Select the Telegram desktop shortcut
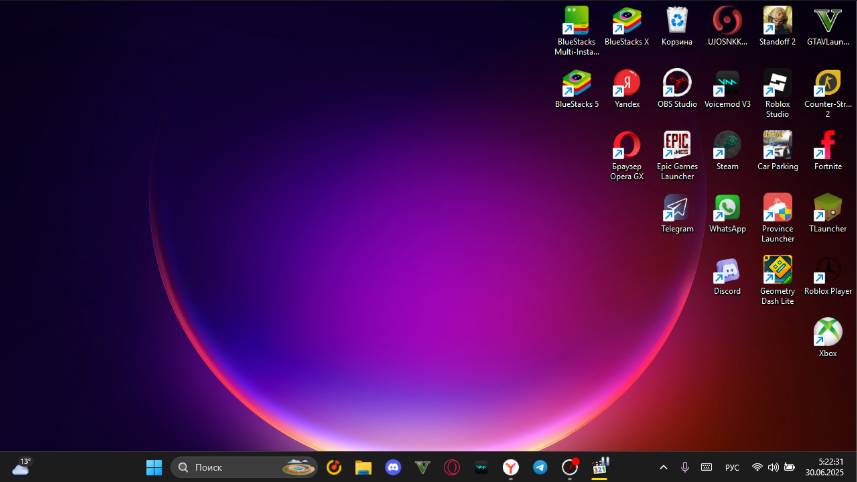Image resolution: width=857 pixels, height=482 pixels. (677, 213)
